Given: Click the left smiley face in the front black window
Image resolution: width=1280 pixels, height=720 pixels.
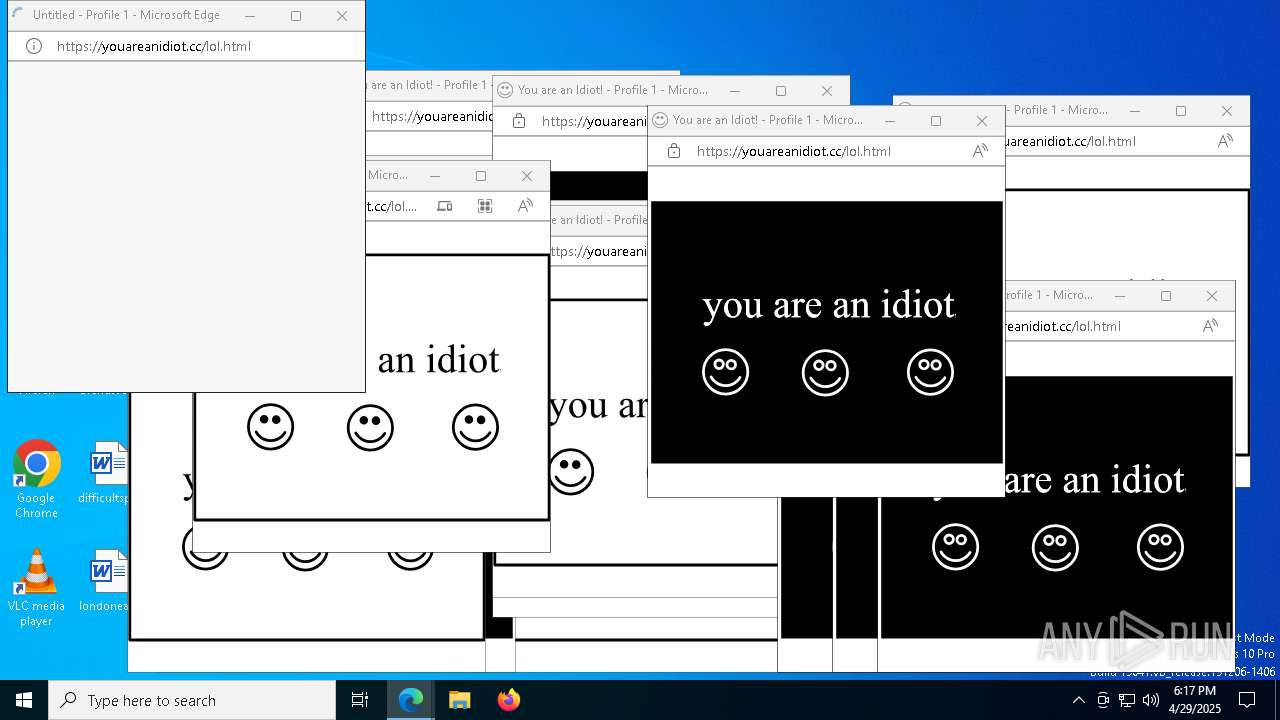Looking at the screenshot, I should tap(726, 372).
